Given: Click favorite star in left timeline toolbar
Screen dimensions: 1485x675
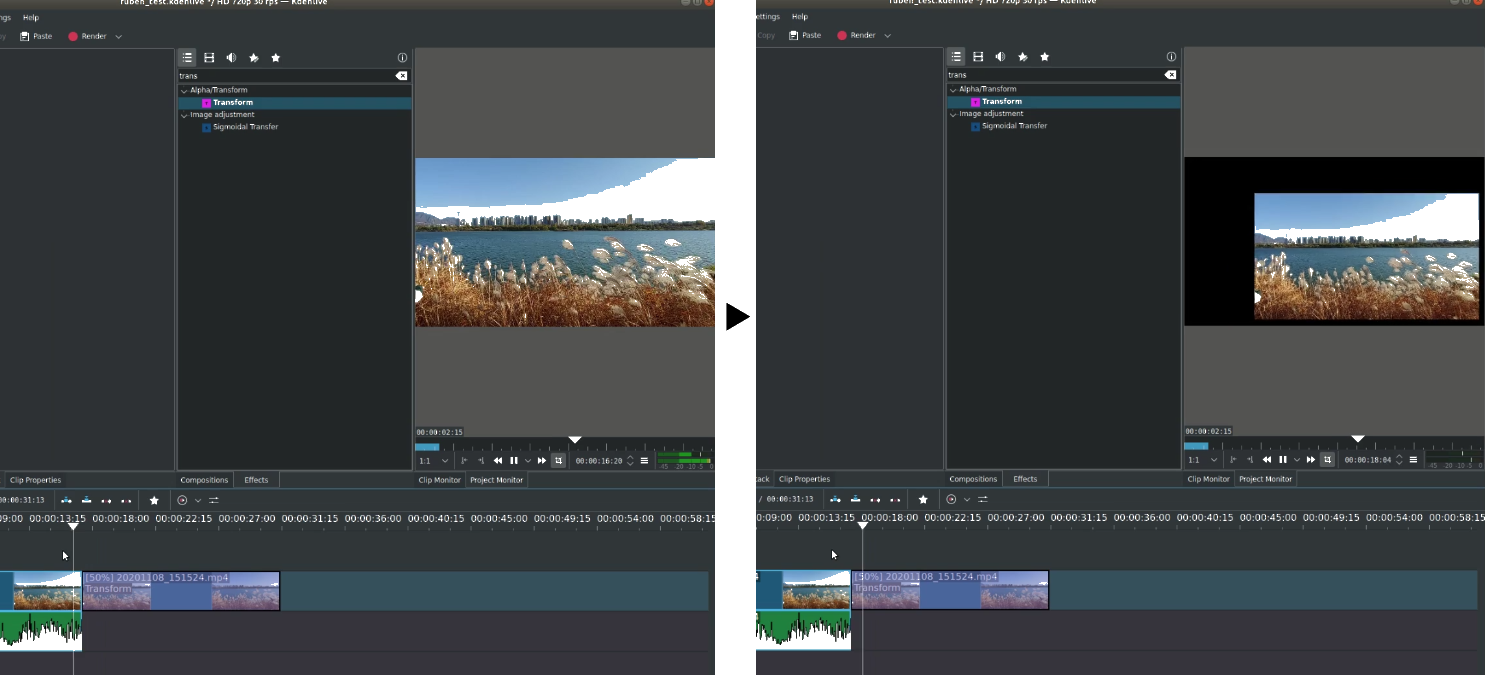Looking at the screenshot, I should click(154, 500).
